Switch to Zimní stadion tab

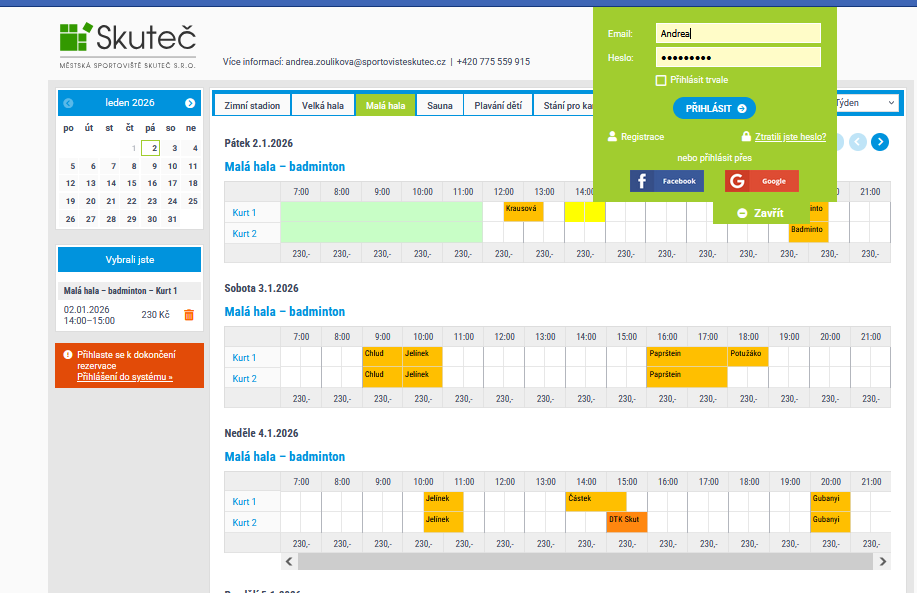[252, 105]
